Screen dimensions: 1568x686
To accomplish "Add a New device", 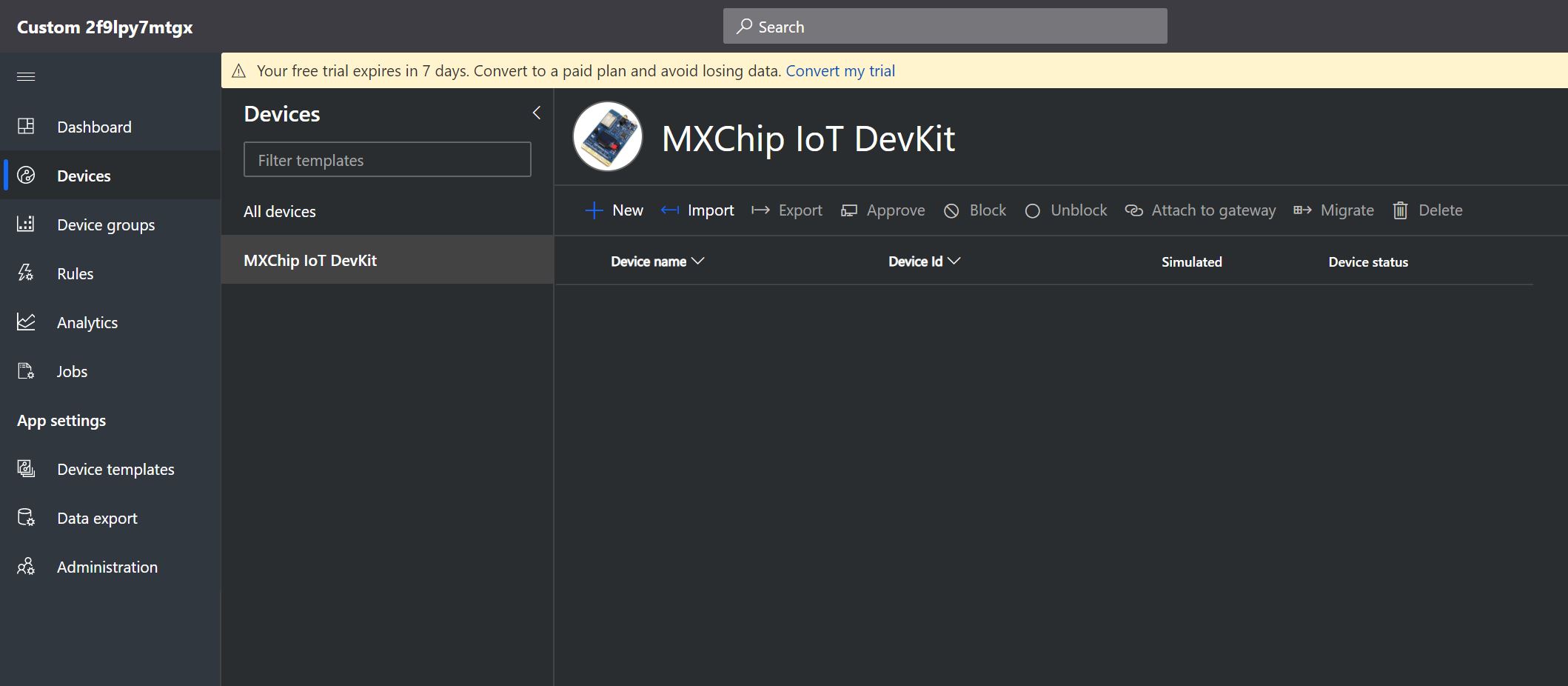I will tap(614, 210).
